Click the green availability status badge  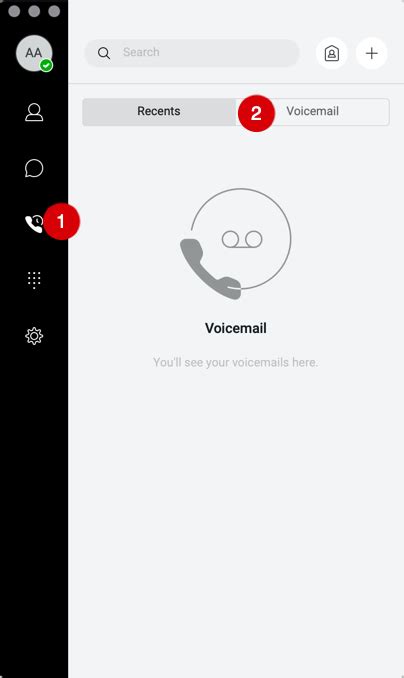46,66
